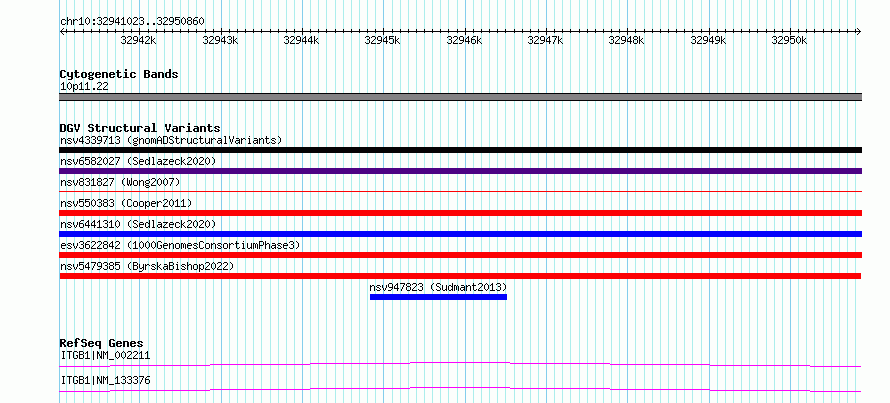The width and height of the screenshot is (890, 403).
Task: Click the purple nsv6582027 variant bar
Action: tap(460, 171)
